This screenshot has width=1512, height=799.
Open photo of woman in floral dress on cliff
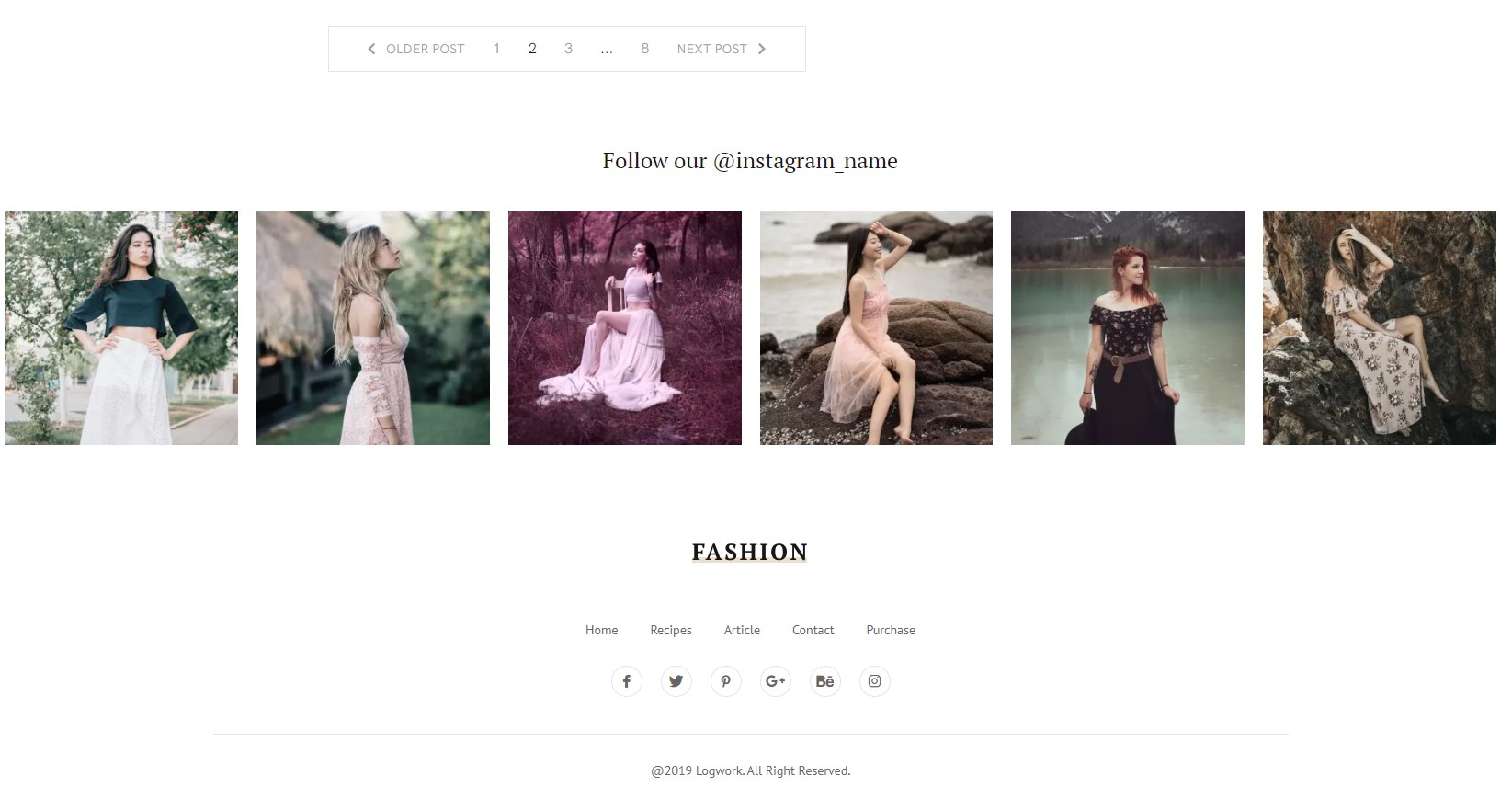coord(1380,328)
